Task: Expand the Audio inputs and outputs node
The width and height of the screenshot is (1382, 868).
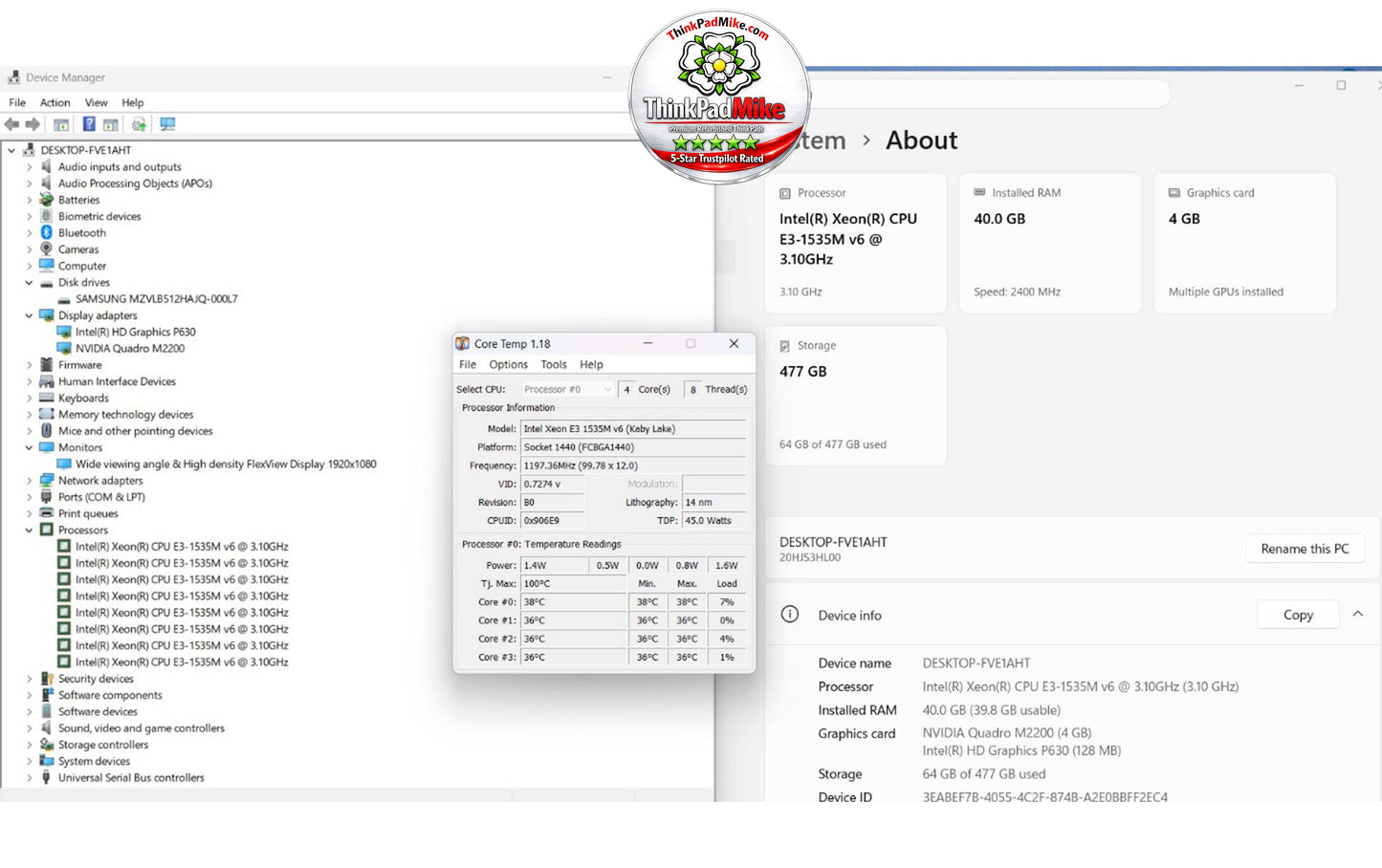Action: pyautogui.click(x=29, y=166)
